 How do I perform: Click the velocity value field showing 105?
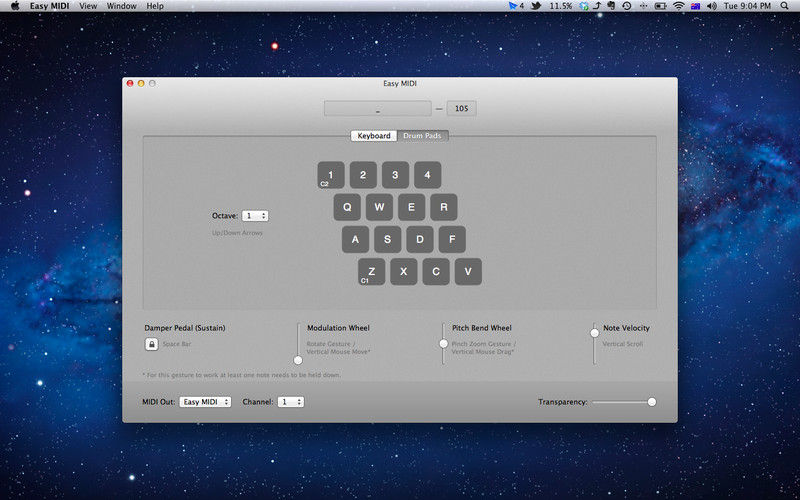pyautogui.click(x=462, y=108)
